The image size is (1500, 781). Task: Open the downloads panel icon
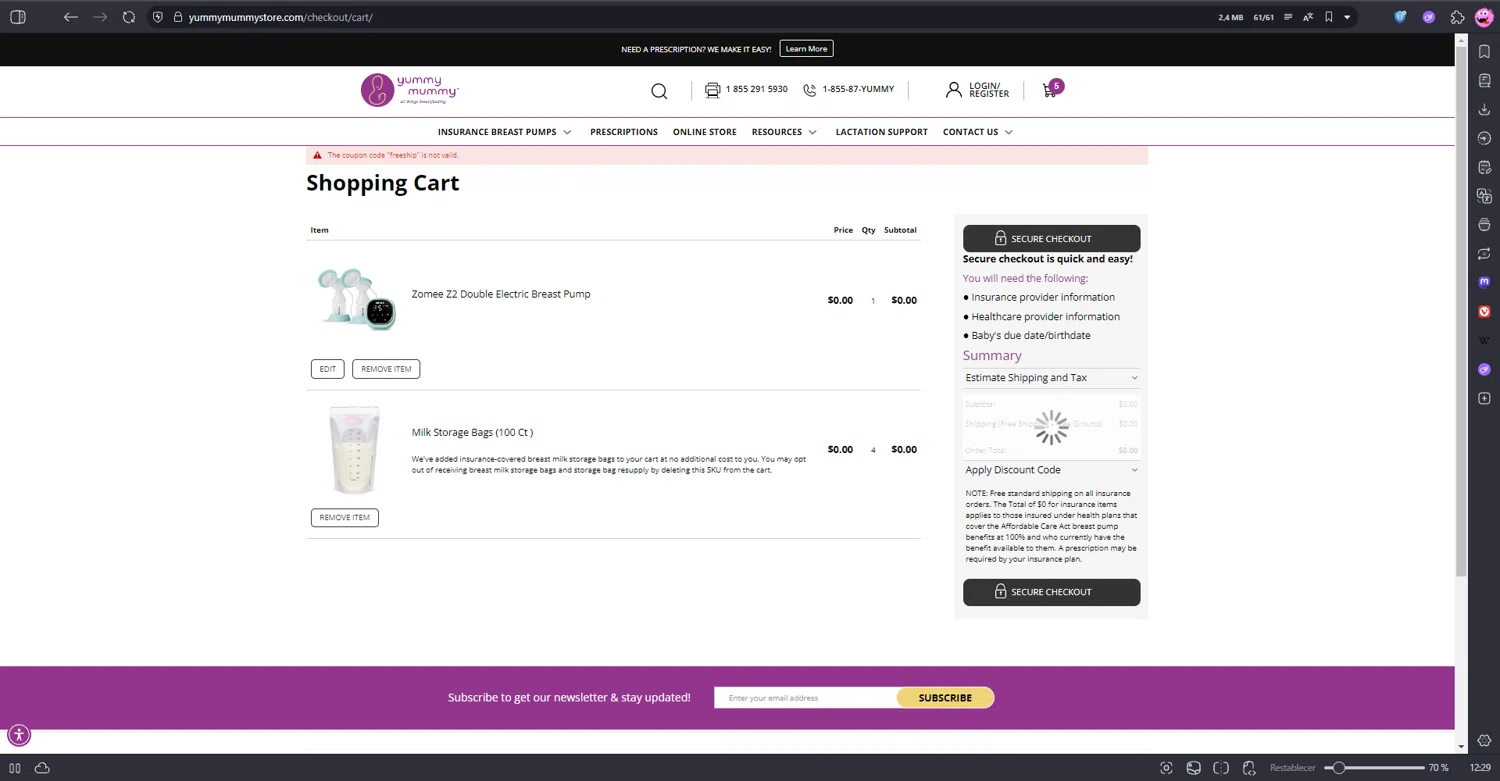point(1484,109)
